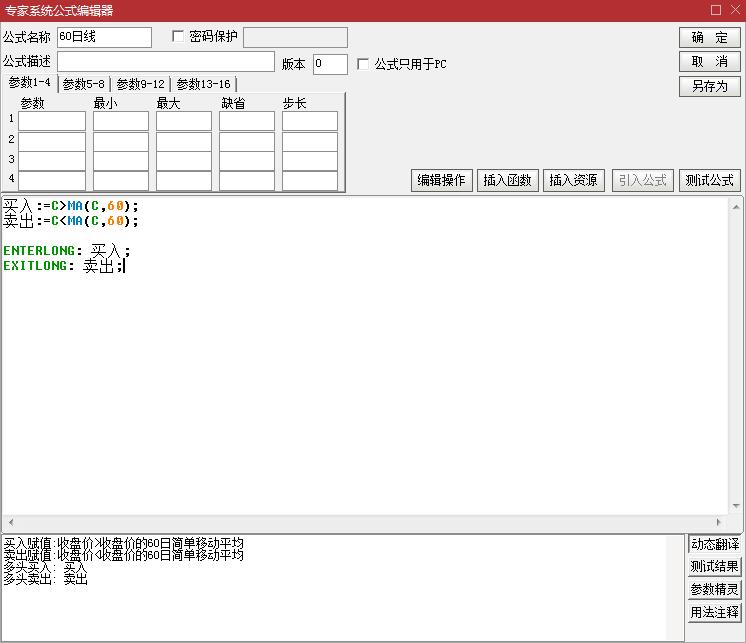Click the 确定 button
This screenshot has width=746, height=643.
709,37
